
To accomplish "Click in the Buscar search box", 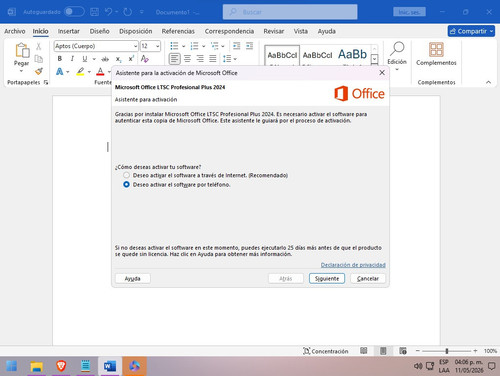I will 290,12.
